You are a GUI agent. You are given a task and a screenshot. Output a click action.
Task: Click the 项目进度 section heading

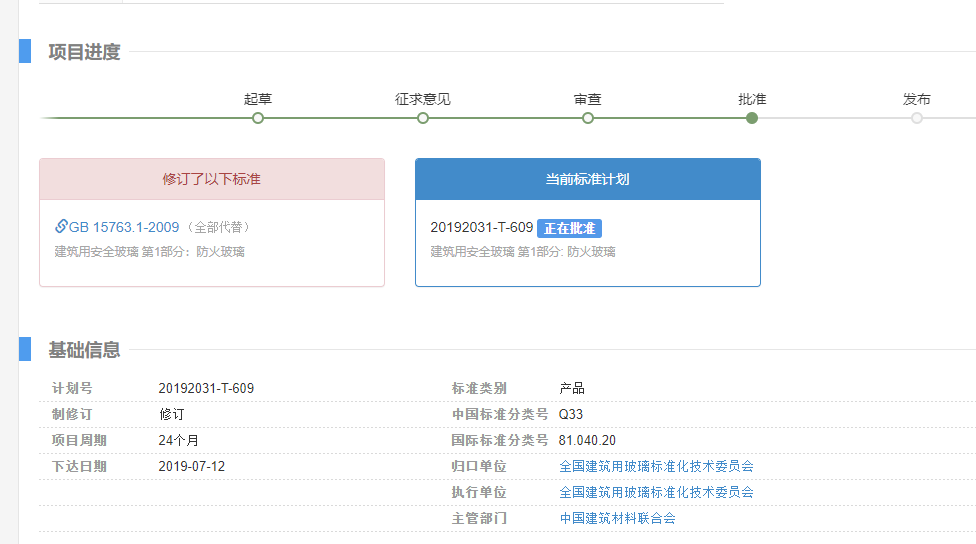point(84,52)
